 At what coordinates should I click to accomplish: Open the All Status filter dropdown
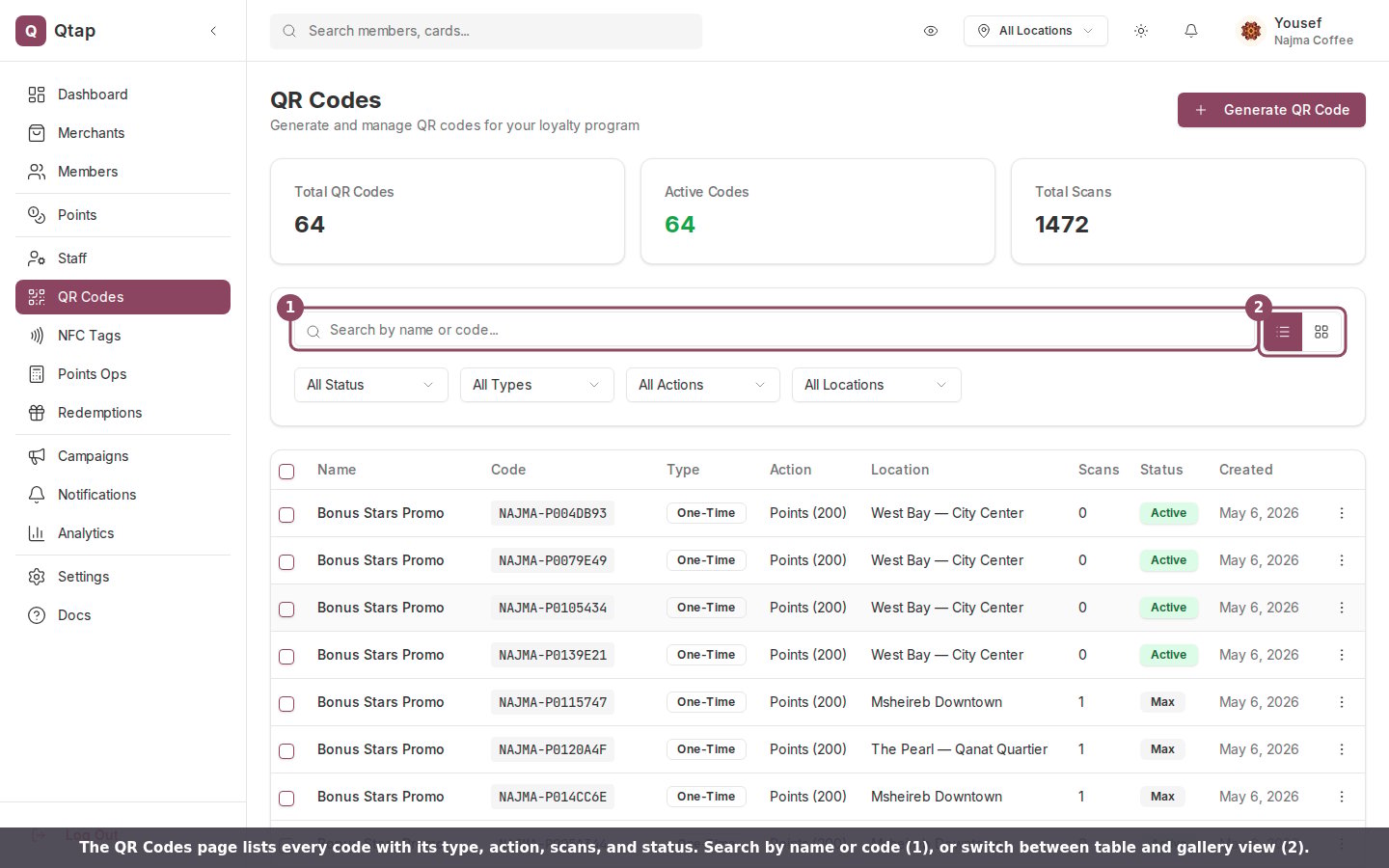(x=371, y=385)
